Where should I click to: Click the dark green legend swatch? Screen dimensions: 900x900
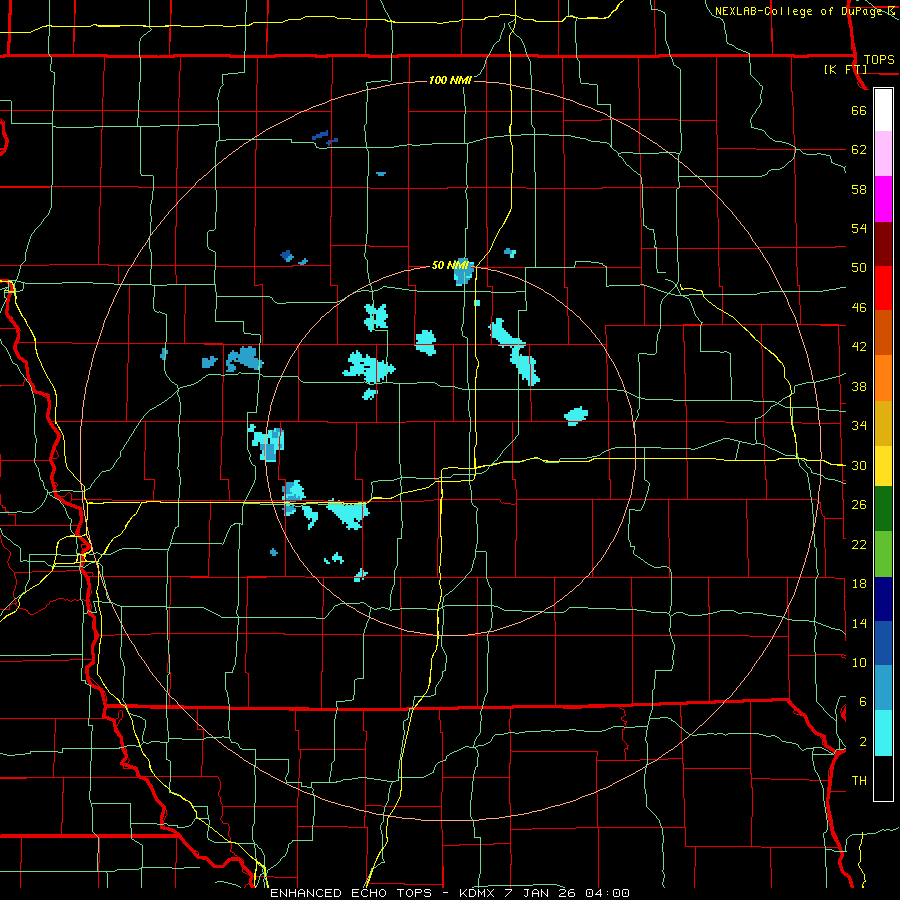tap(883, 509)
